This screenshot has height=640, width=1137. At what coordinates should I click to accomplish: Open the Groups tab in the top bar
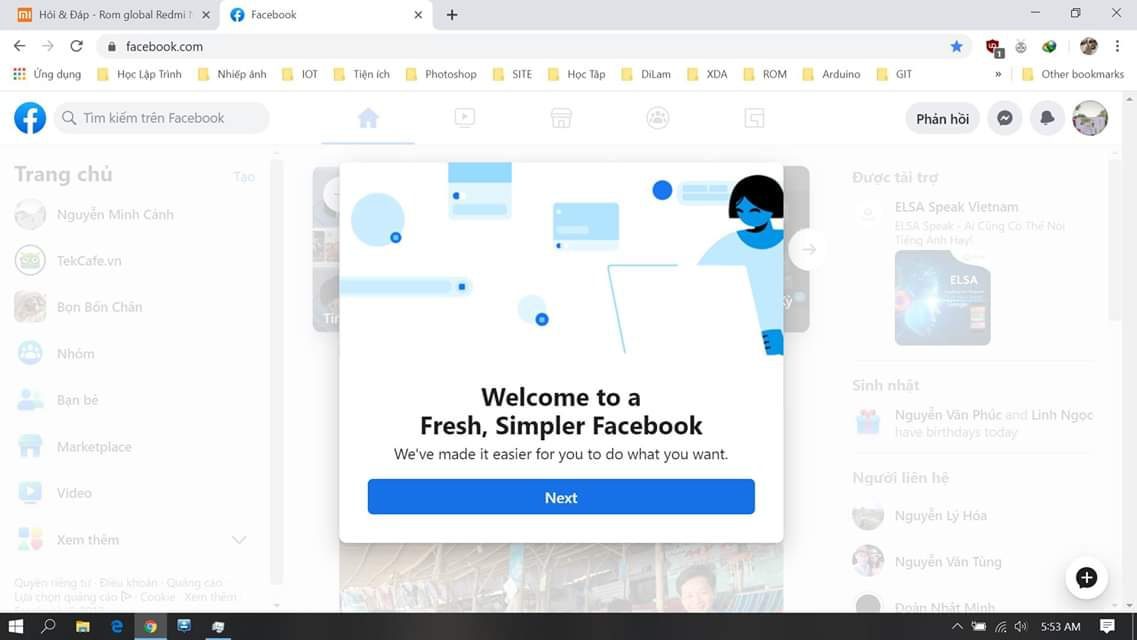658,118
